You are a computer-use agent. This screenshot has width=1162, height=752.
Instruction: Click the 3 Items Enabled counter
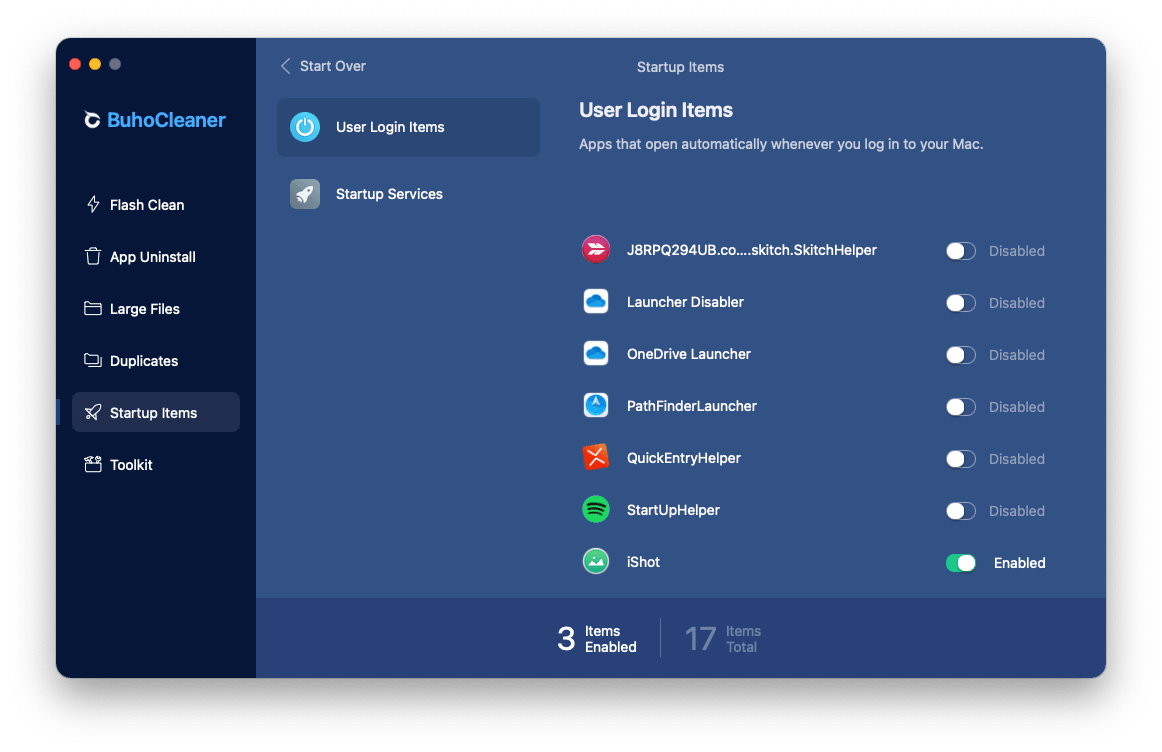597,639
